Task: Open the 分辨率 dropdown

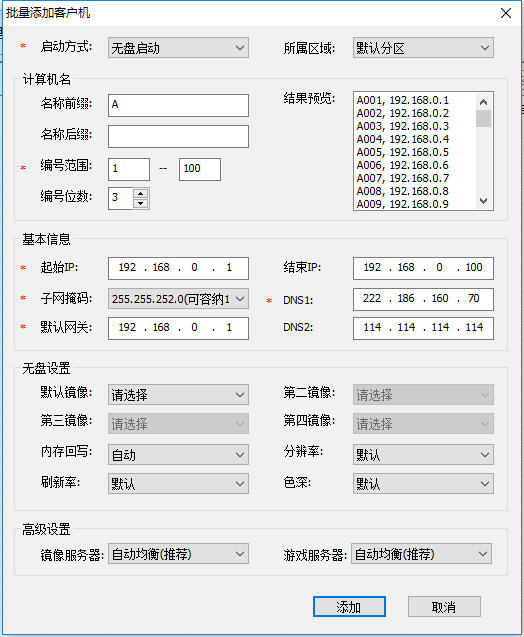Action: click(x=423, y=454)
